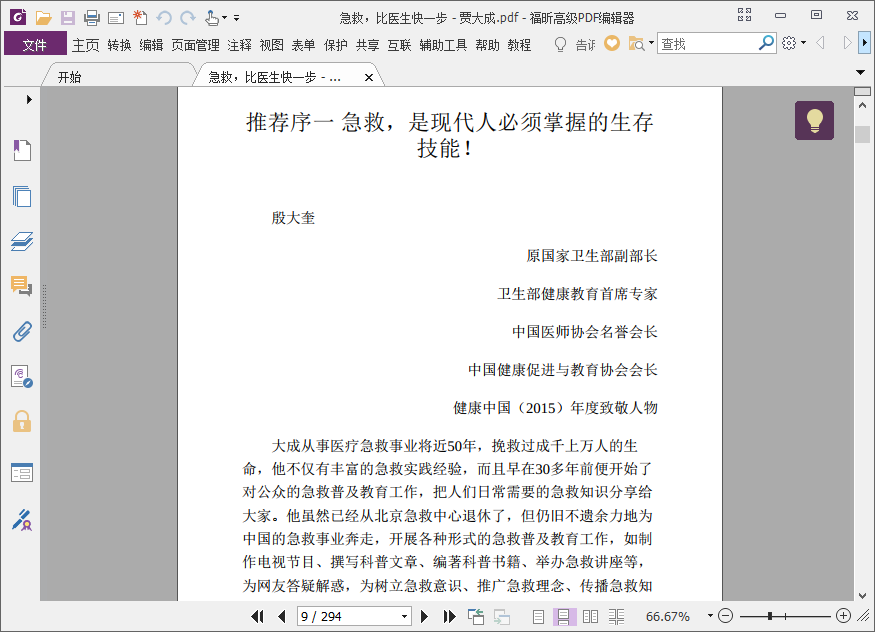Open the page thumbnails panel

coord(22,196)
